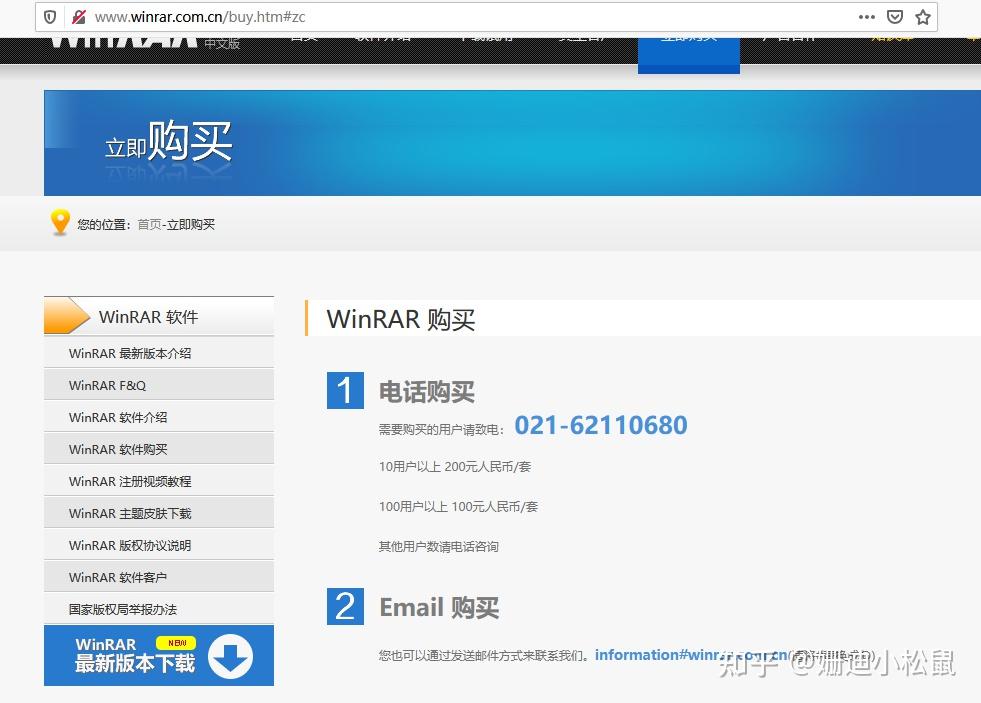981x703 pixels.
Task: Open 国家版权局举报办法 sidebar item
Action: tap(159, 609)
